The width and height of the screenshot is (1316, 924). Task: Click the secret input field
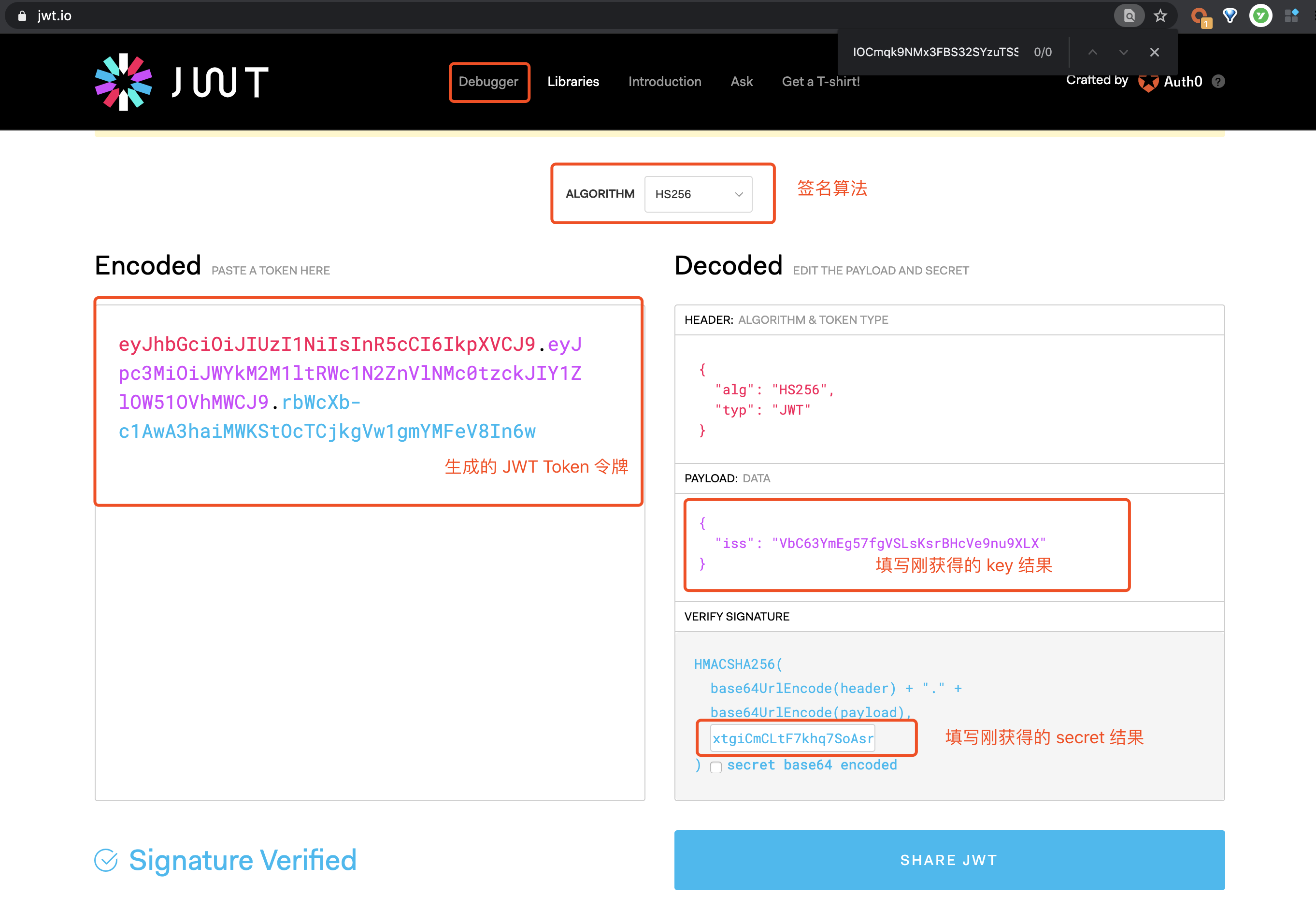click(792, 738)
